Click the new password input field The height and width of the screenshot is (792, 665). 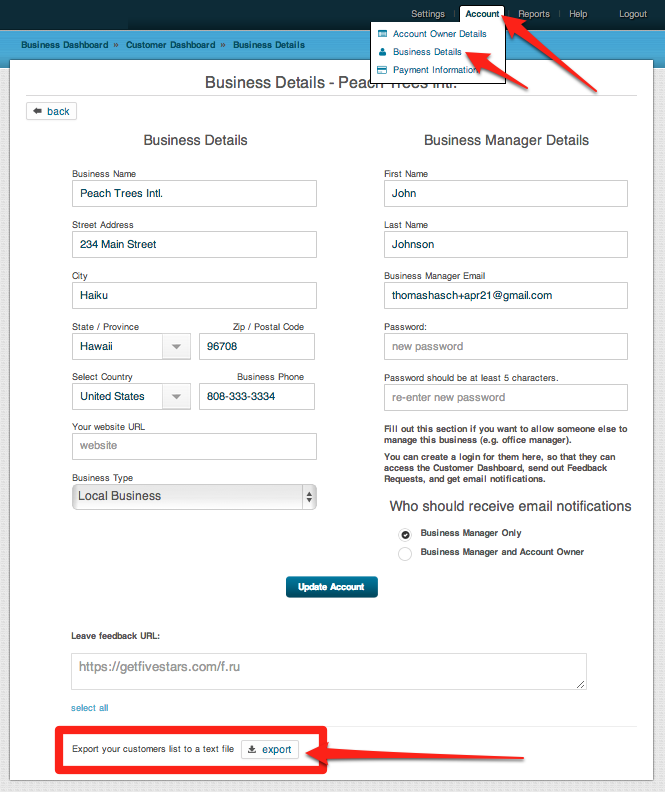click(505, 346)
